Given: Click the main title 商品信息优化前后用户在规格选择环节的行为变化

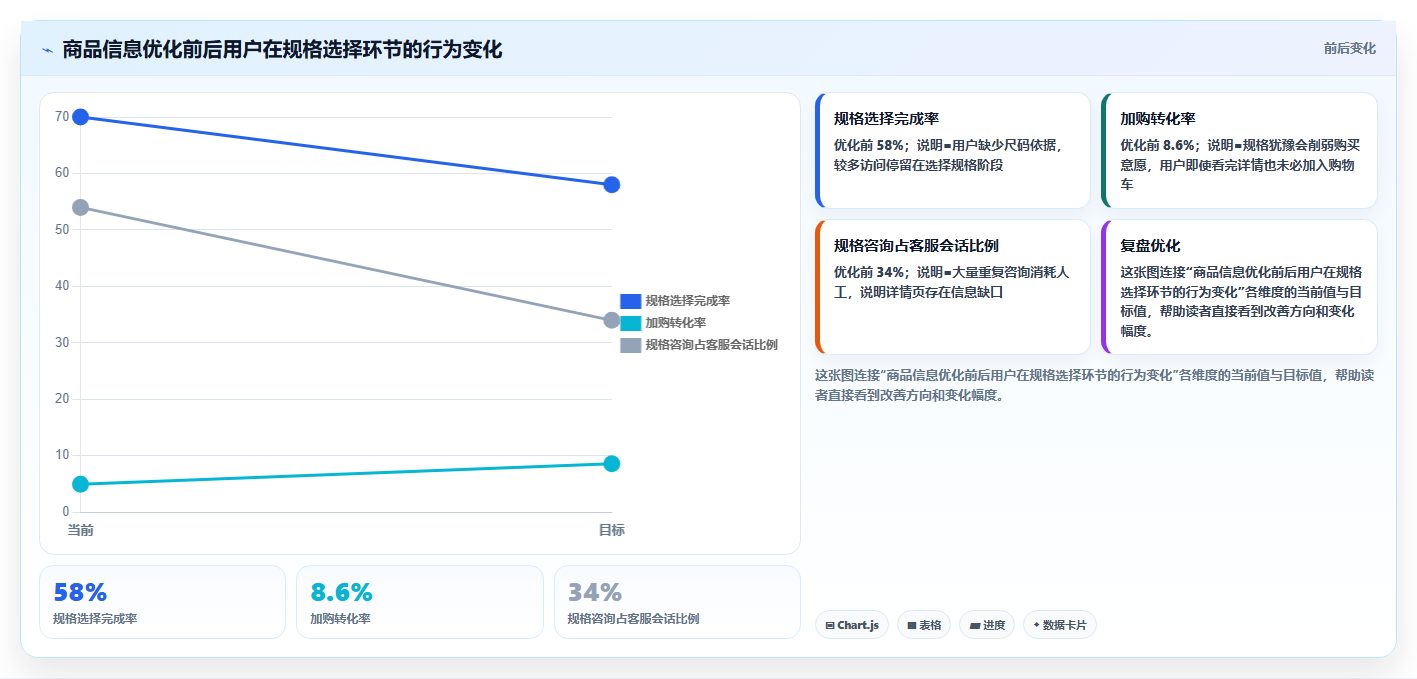Looking at the screenshot, I should (x=282, y=49).
